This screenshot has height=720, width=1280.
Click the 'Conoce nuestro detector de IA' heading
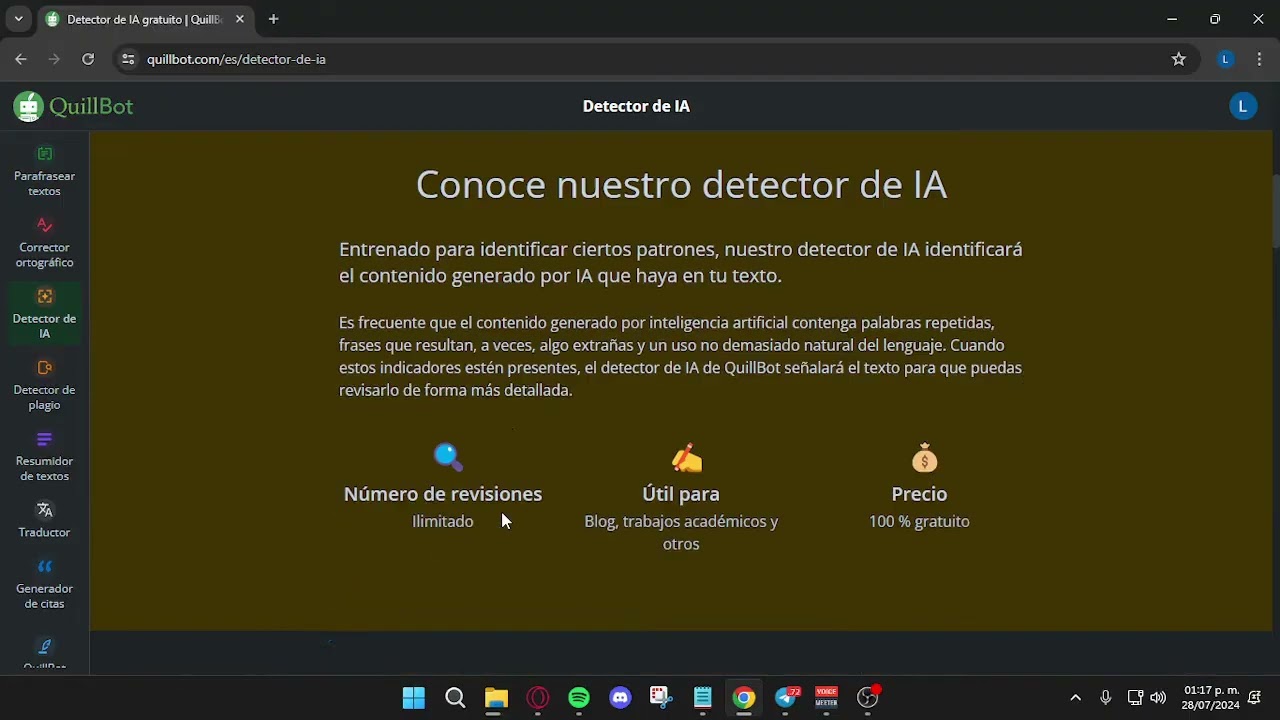pyautogui.click(x=681, y=185)
